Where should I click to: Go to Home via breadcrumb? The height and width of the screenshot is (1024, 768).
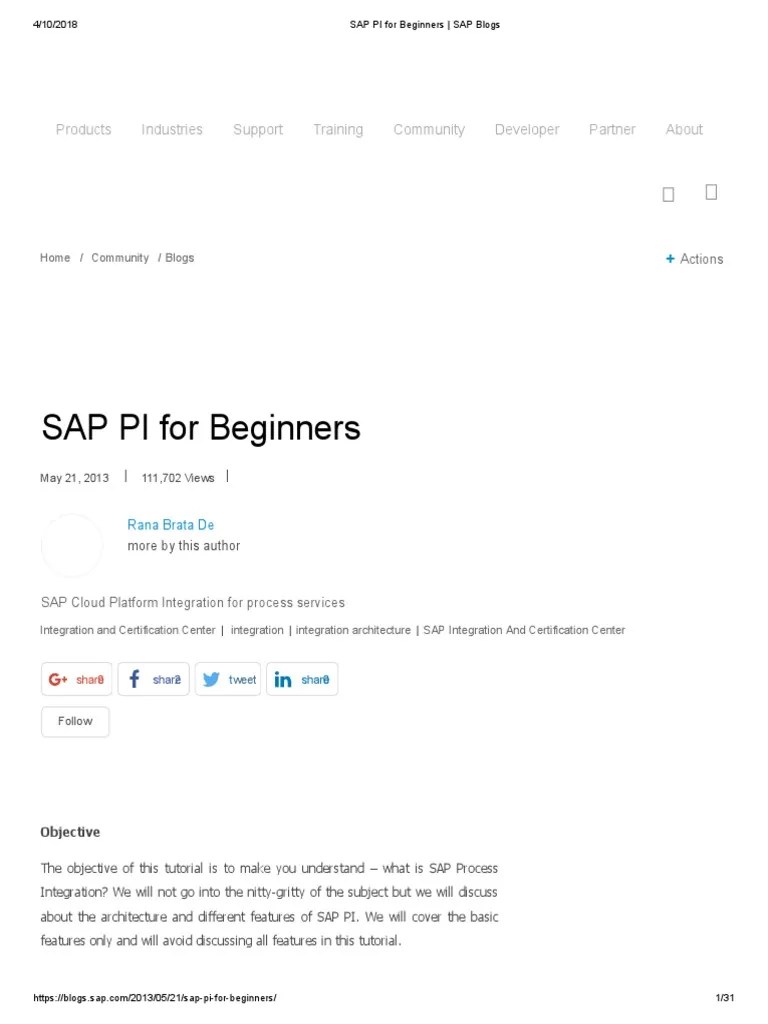click(54, 257)
